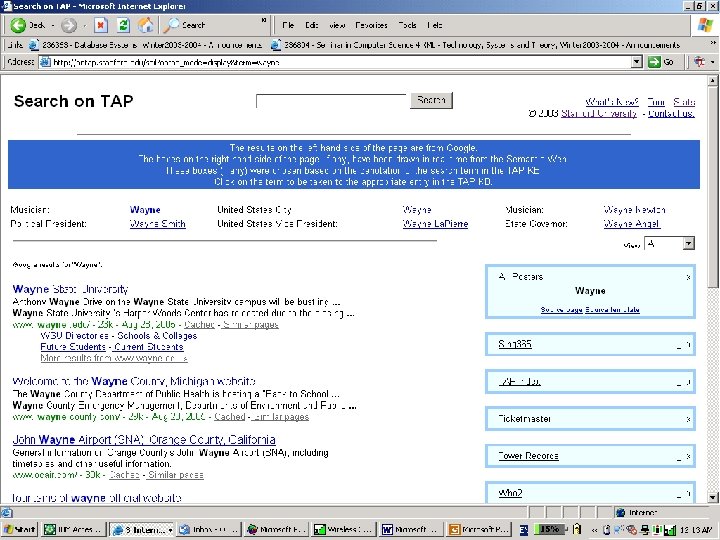Click the Windows flag logo throbber

pyautogui.click(x=705, y=25)
